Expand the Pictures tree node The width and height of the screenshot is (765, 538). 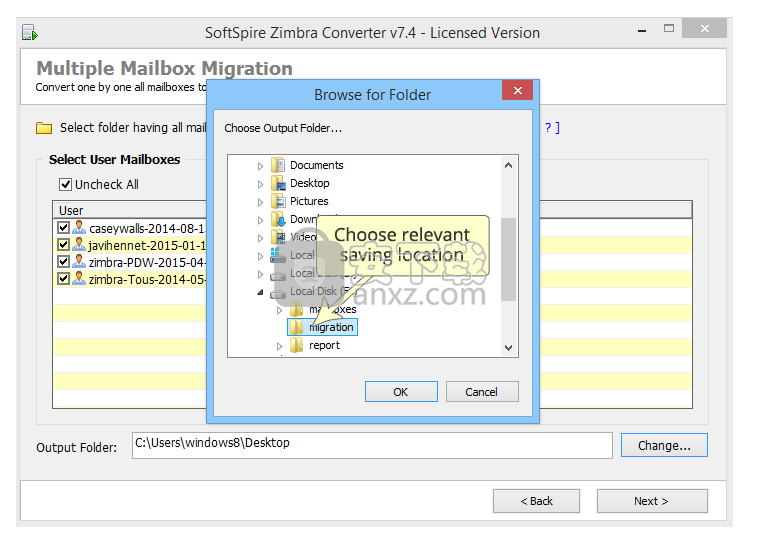pyautogui.click(x=260, y=202)
